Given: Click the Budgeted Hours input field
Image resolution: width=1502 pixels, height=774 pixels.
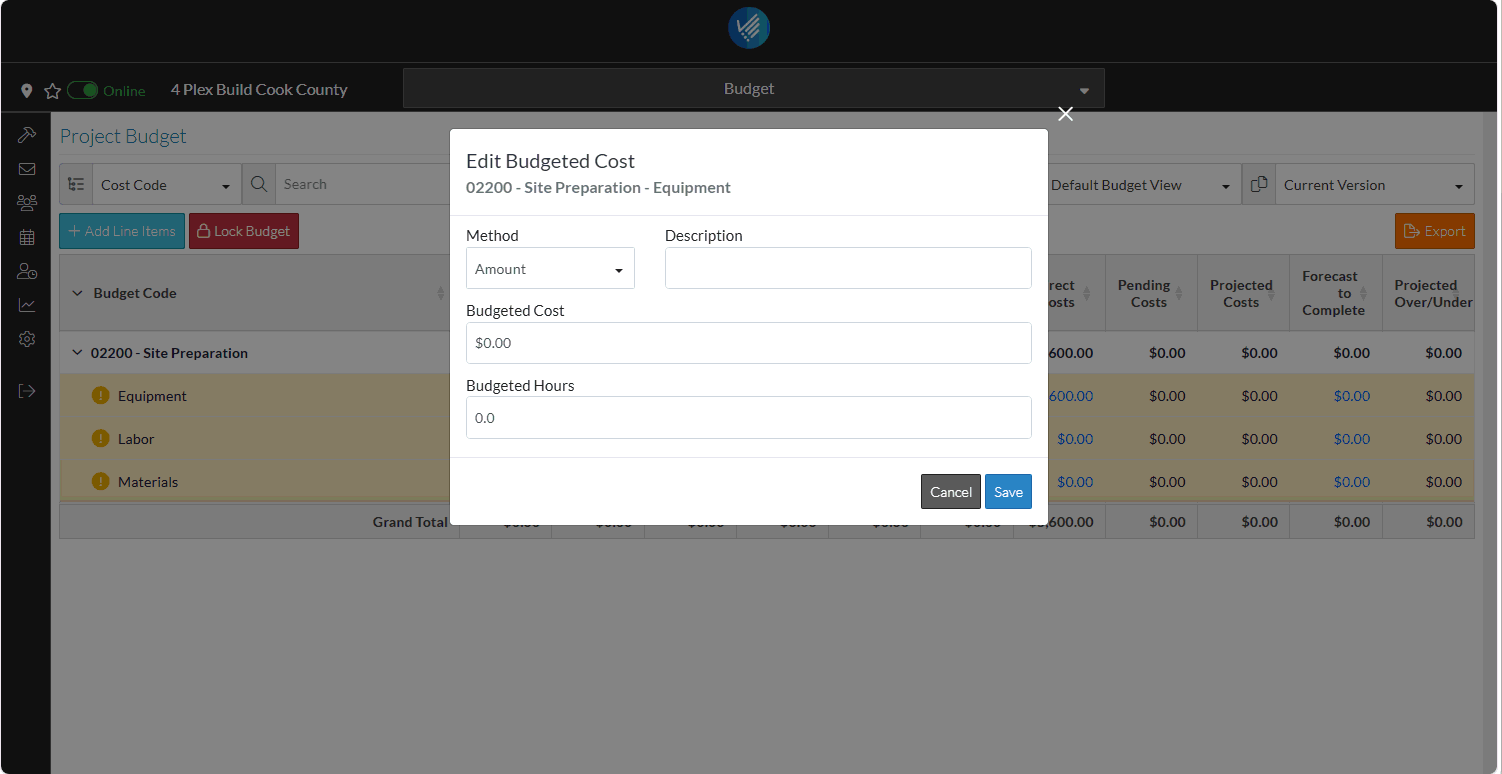Looking at the screenshot, I should coord(748,418).
